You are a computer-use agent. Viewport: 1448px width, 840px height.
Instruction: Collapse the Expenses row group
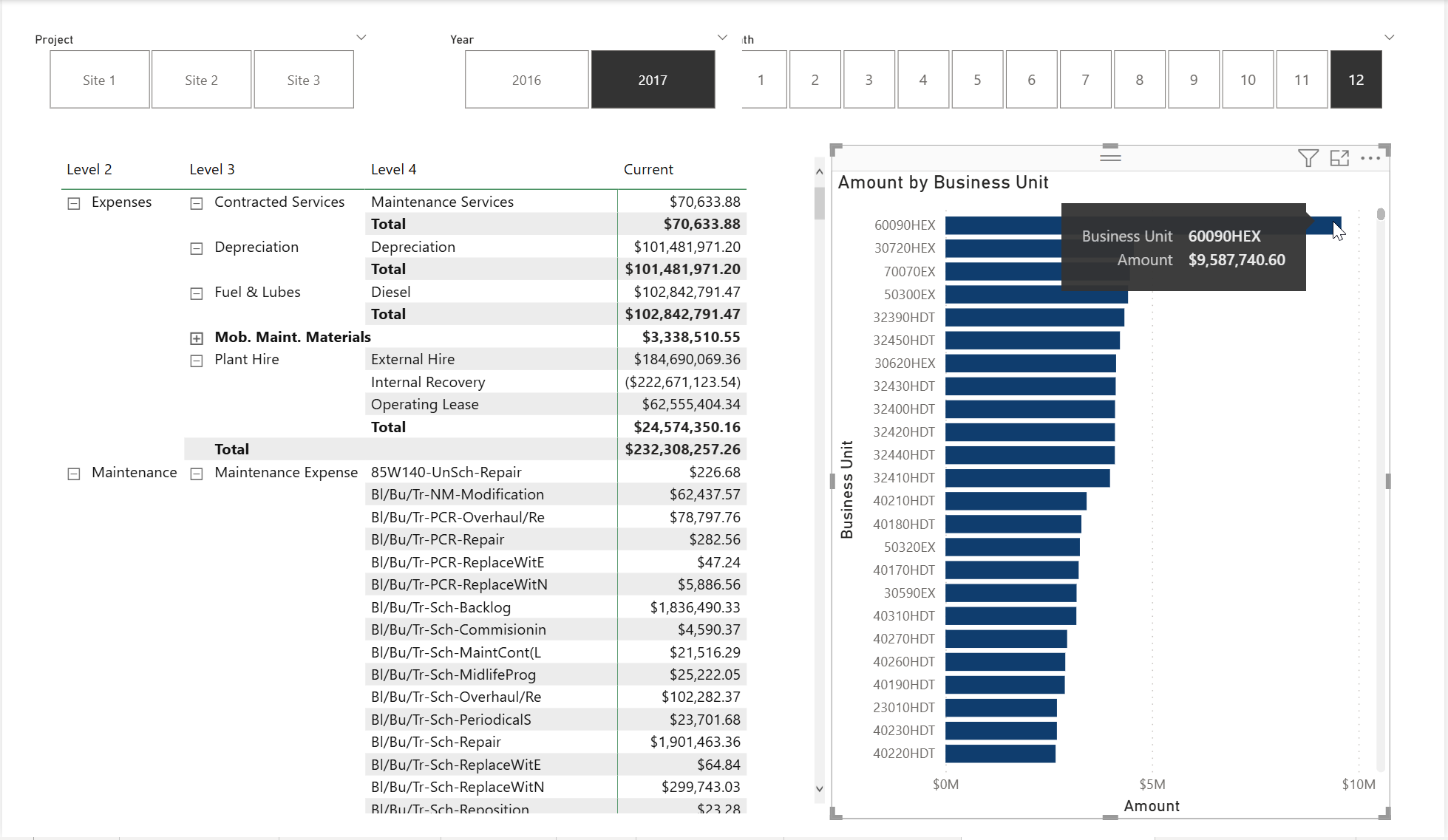coord(74,203)
